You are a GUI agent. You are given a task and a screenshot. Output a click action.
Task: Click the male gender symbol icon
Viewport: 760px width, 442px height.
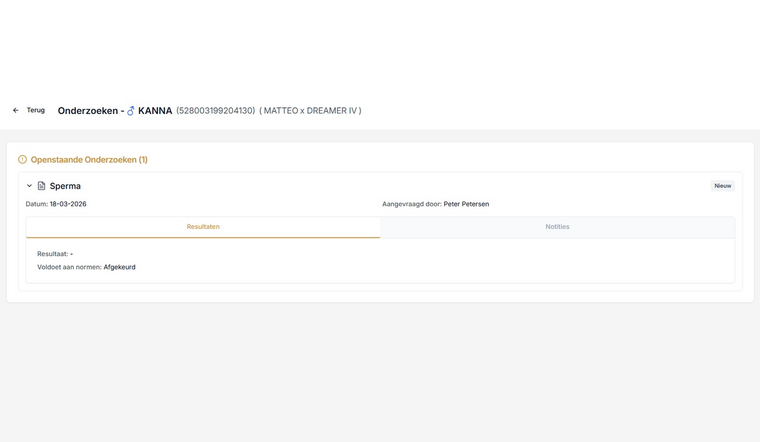(x=130, y=111)
